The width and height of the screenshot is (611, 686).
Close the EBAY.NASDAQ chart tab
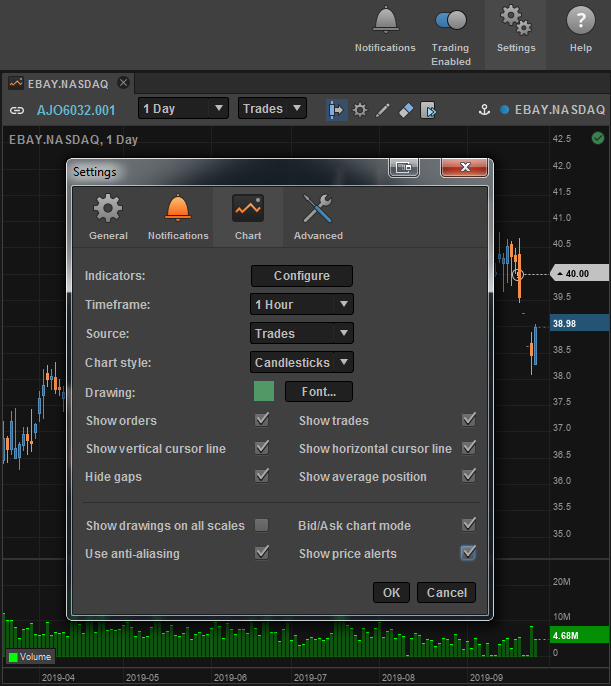coord(123,83)
